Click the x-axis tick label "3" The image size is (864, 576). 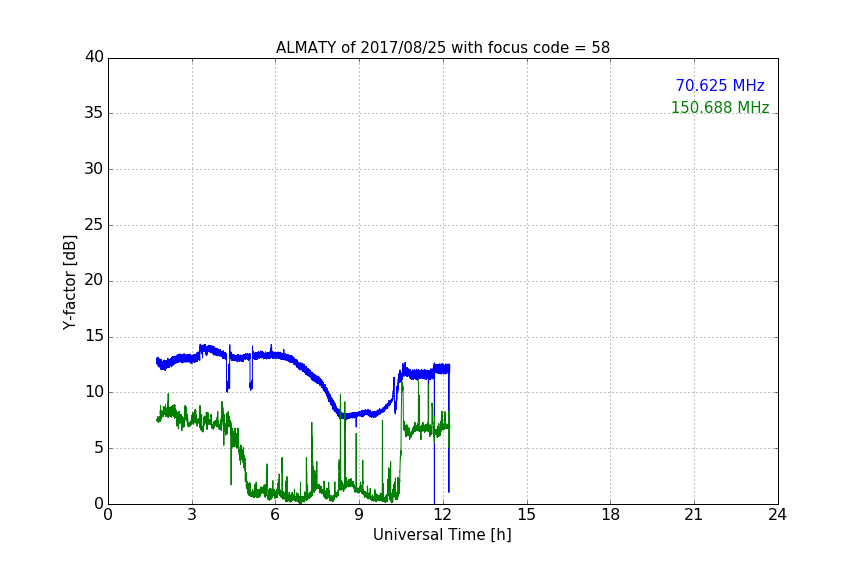(192, 515)
